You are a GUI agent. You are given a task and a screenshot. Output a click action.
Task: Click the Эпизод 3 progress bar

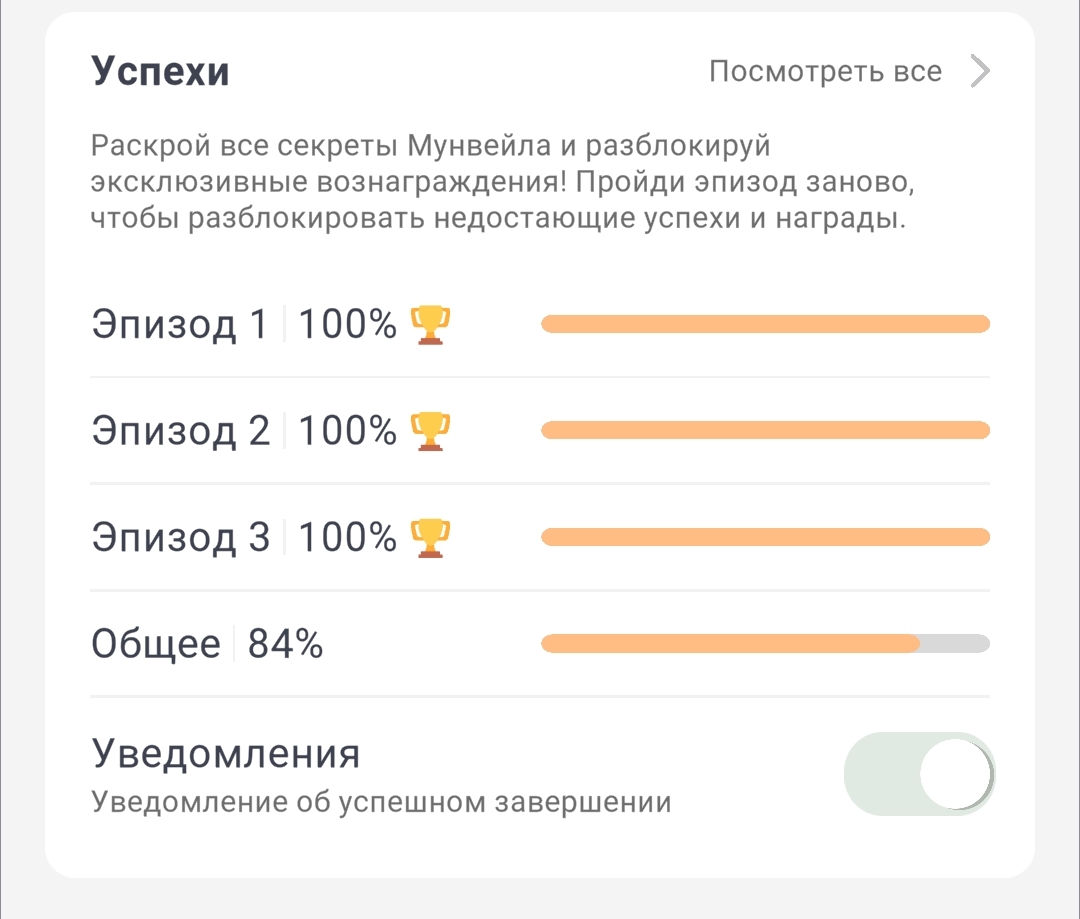(765, 537)
